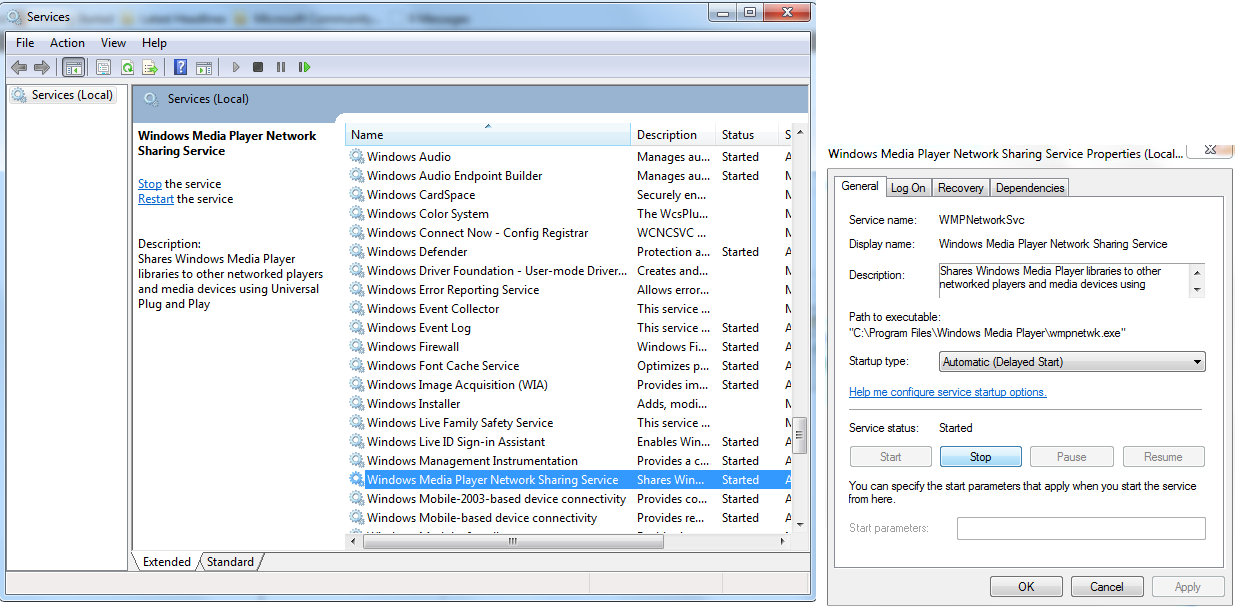The height and width of the screenshot is (607, 1235).
Task: Open the Help menu
Action: [154, 43]
